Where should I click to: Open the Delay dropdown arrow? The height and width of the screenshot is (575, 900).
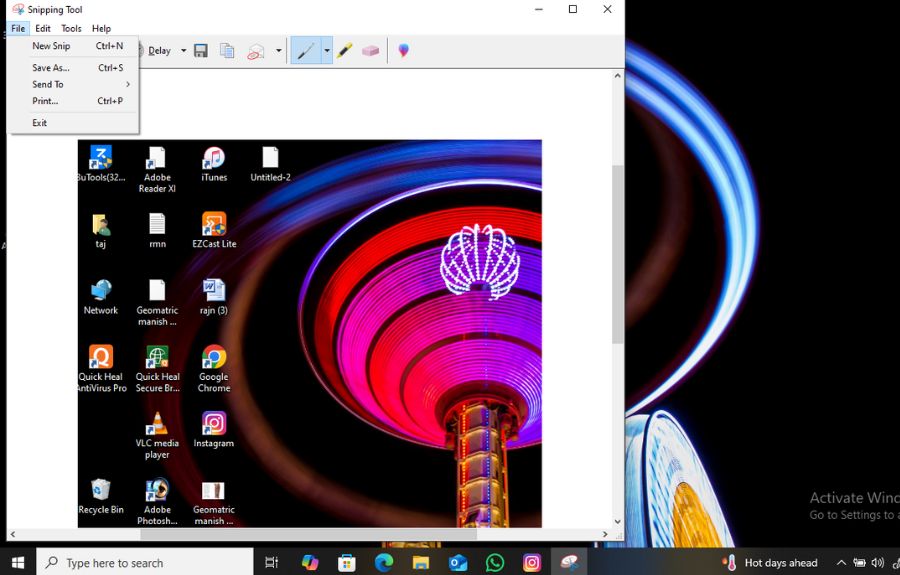(x=184, y=50)
